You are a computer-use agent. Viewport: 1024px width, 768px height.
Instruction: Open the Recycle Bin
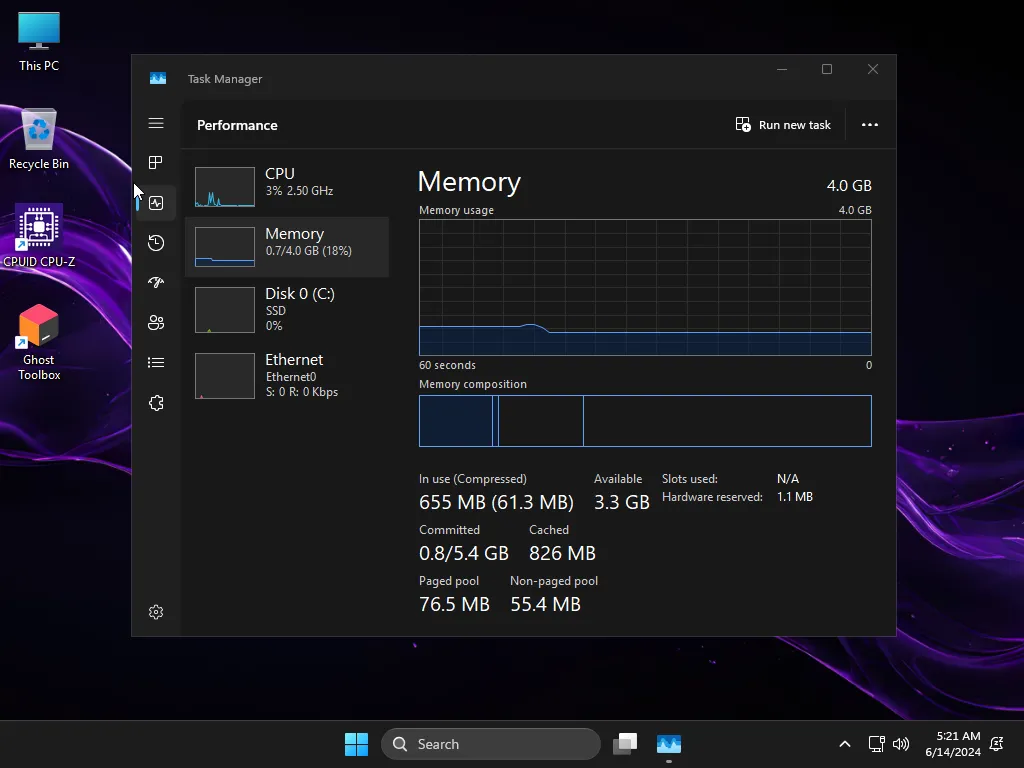[38, 130]
